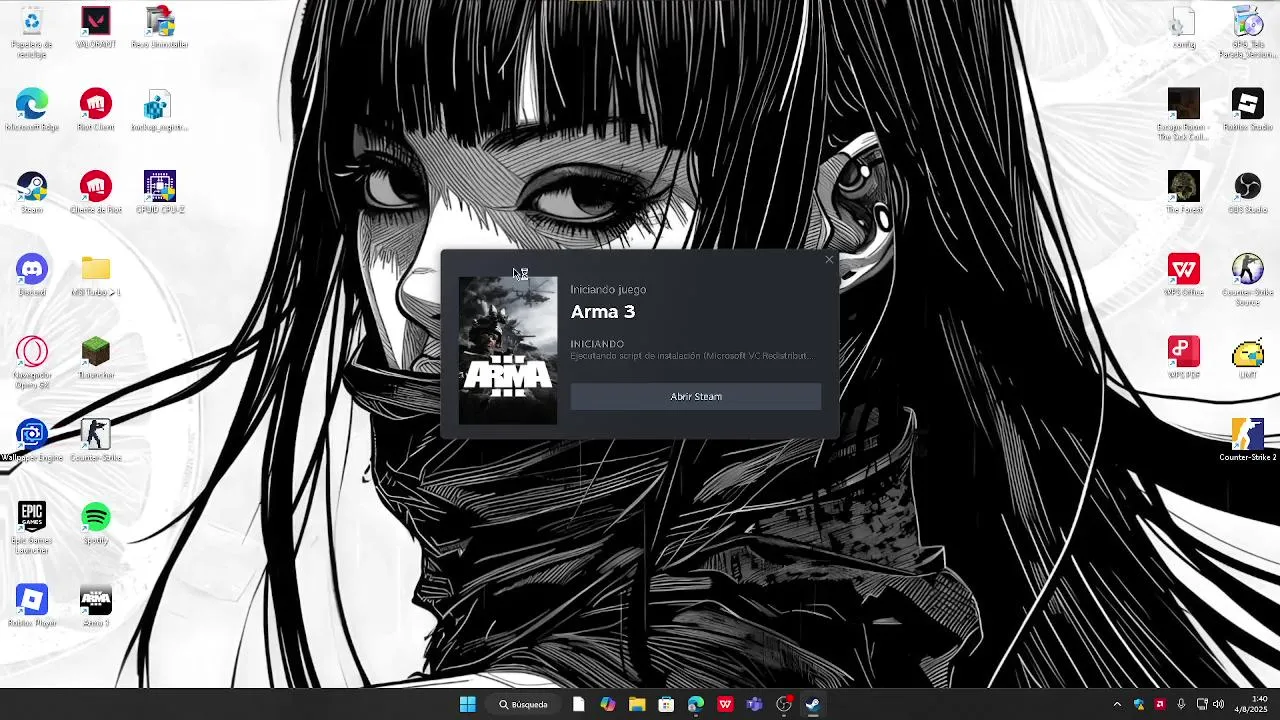Select the Counter-Strike shortcut beside Wallpaper Engine
1280x720 pixels.
(x=96, y=441)
